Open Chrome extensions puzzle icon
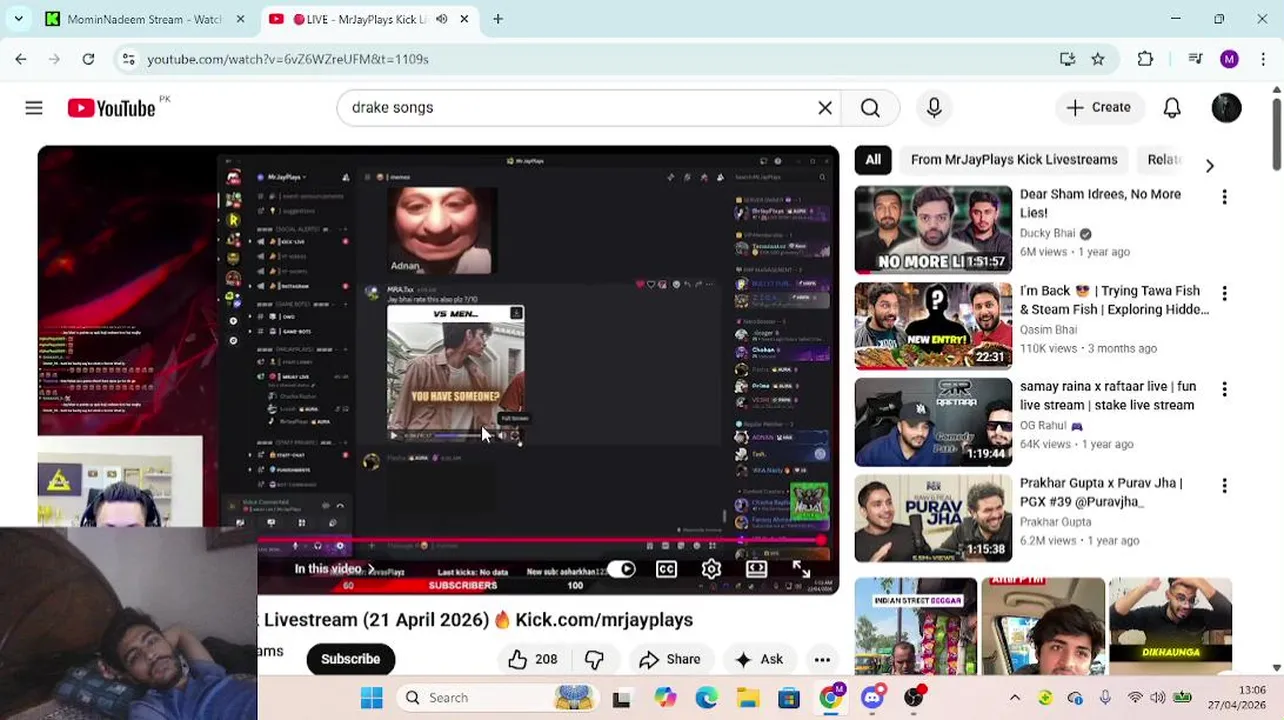Image resolution: width=1284 pixels, height=720 pixels. [x=1145, y=59]
